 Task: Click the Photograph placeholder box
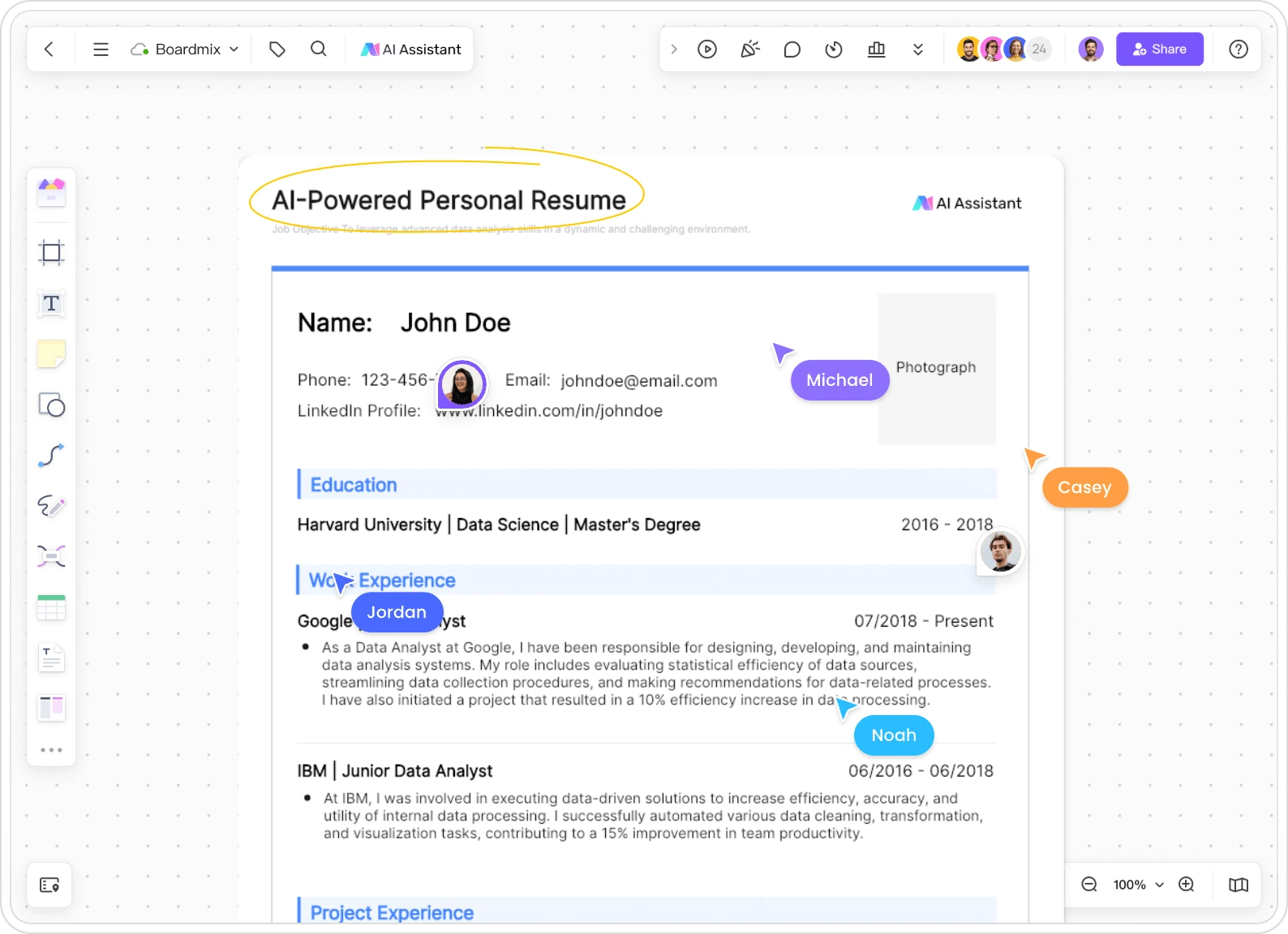[x=937, y=368]
